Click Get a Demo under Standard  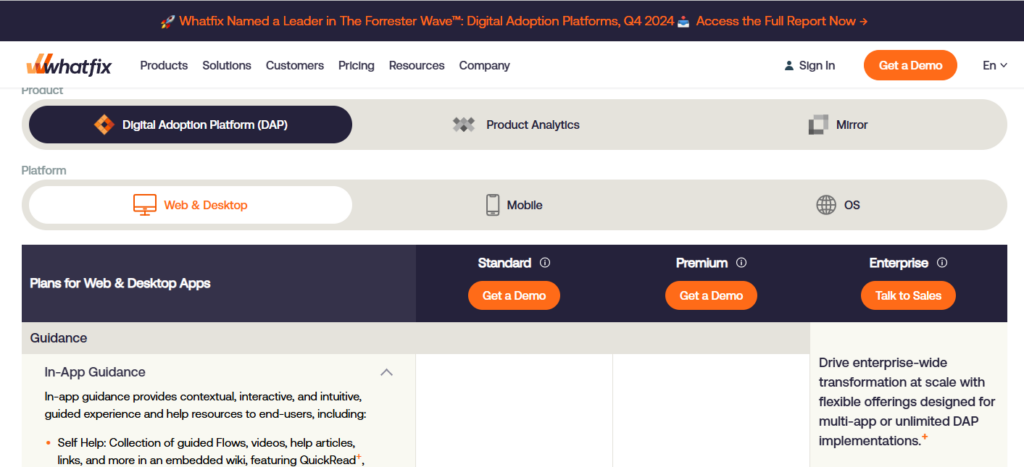pyautogui.click(x=514, y=295)
